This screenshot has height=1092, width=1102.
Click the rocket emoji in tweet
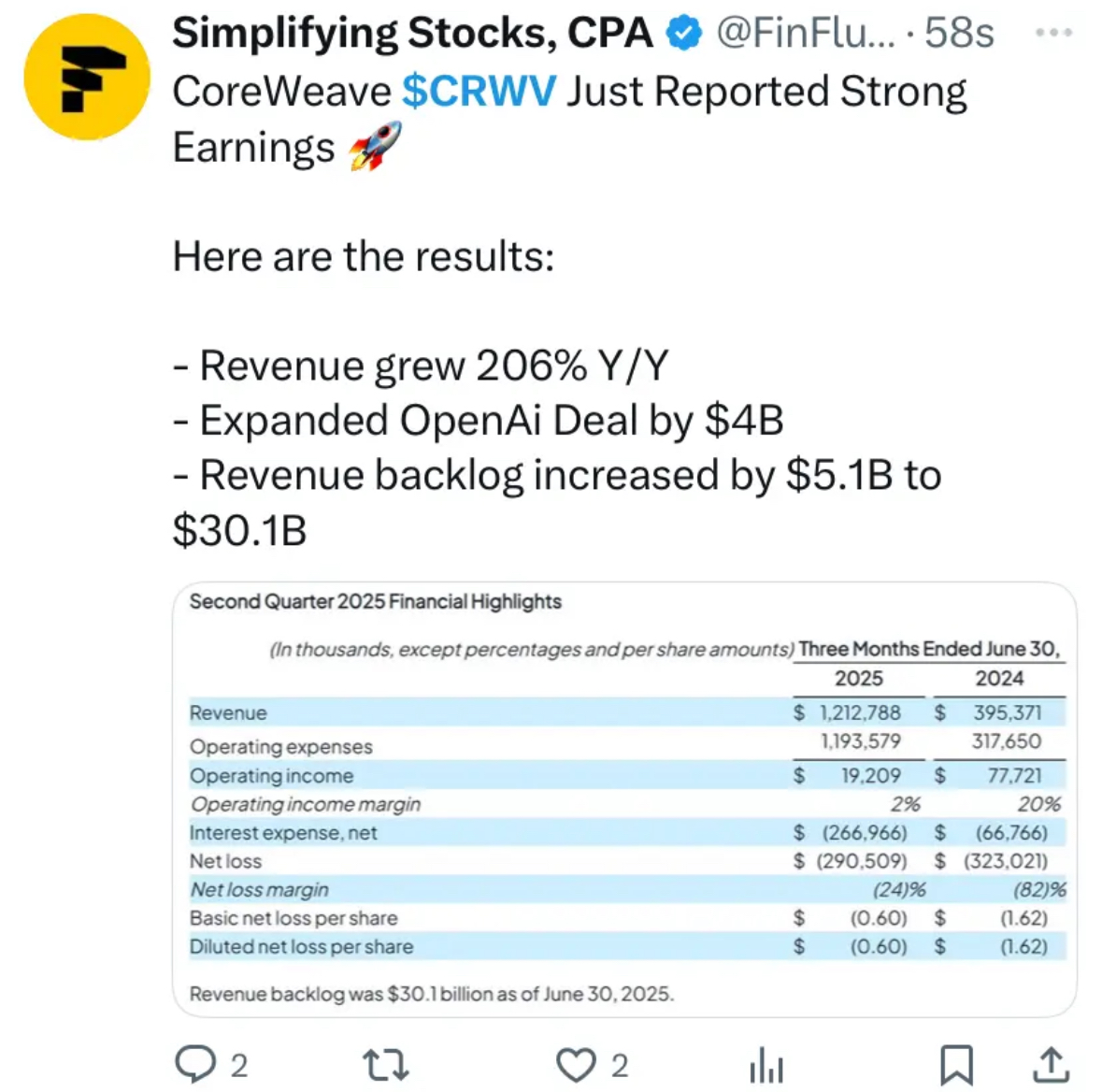[376, 146]
